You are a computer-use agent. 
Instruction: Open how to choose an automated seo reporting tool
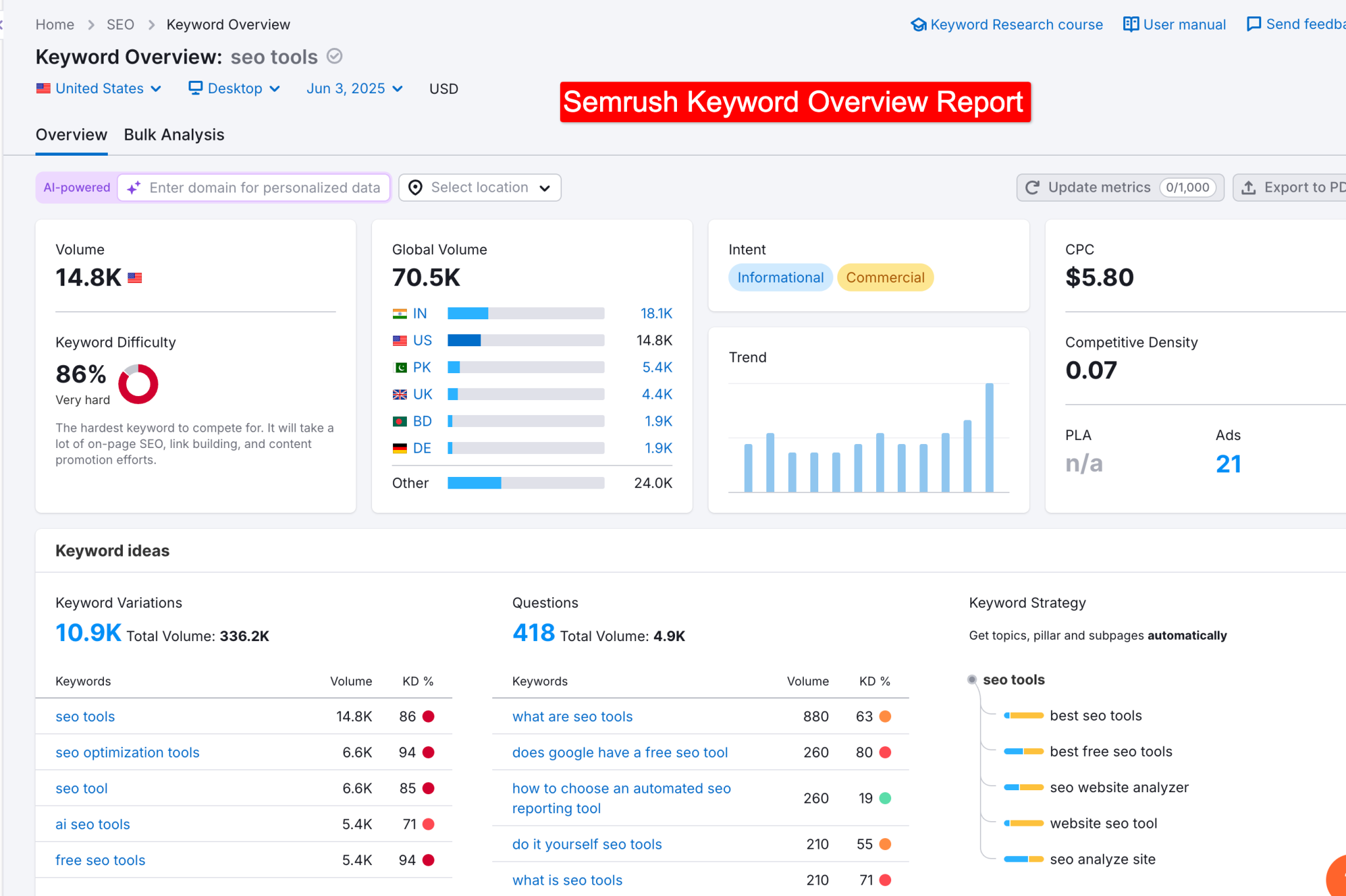622,798
